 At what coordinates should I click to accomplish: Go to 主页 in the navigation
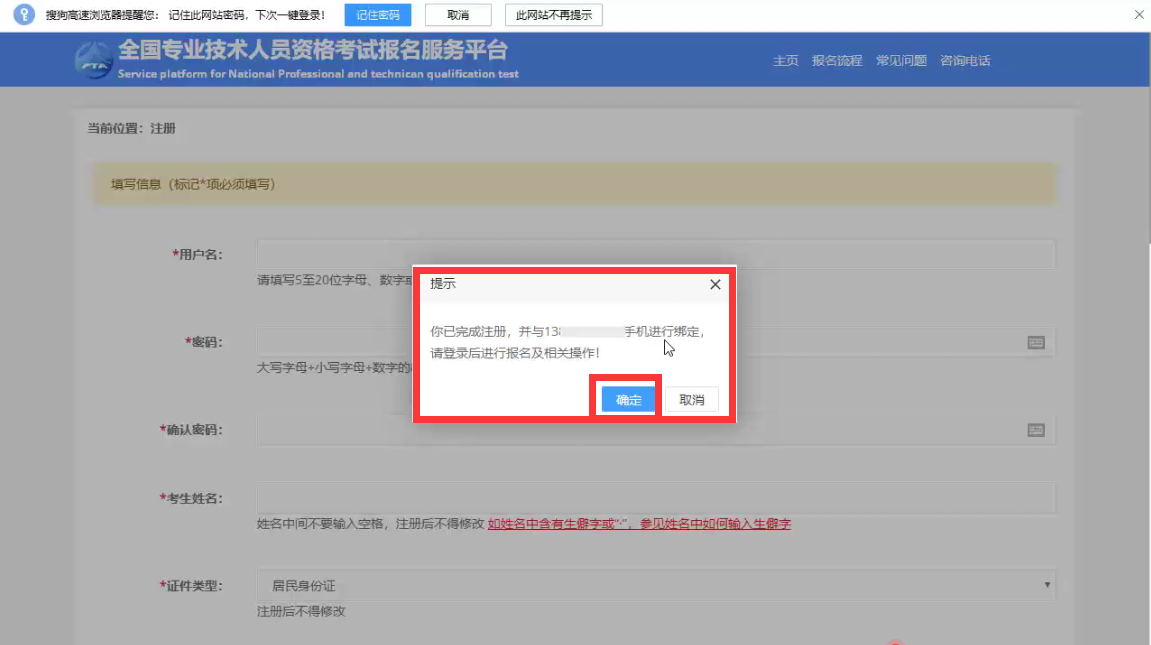coord(785,61)
